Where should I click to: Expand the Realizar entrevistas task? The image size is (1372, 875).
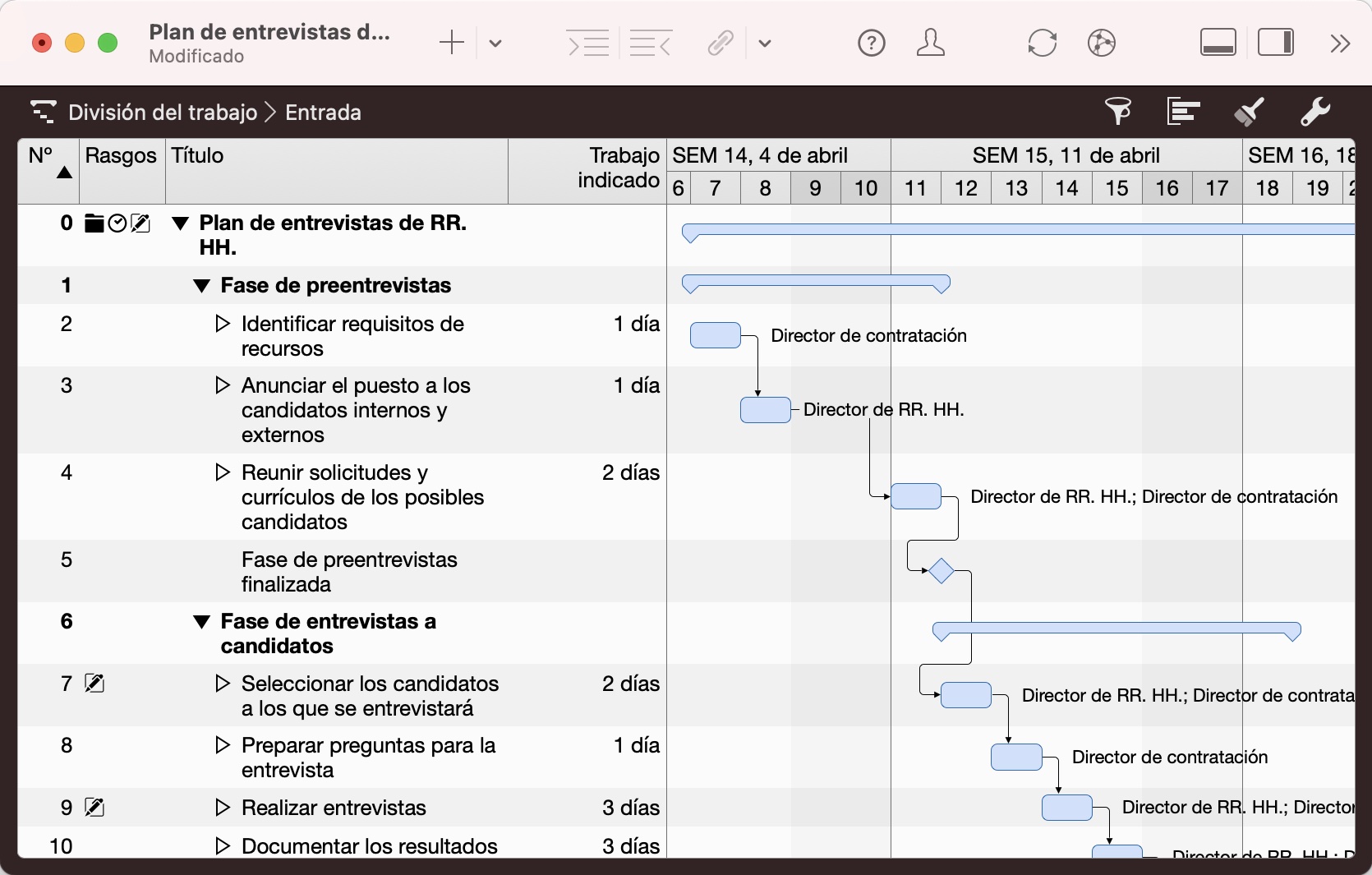222,808
